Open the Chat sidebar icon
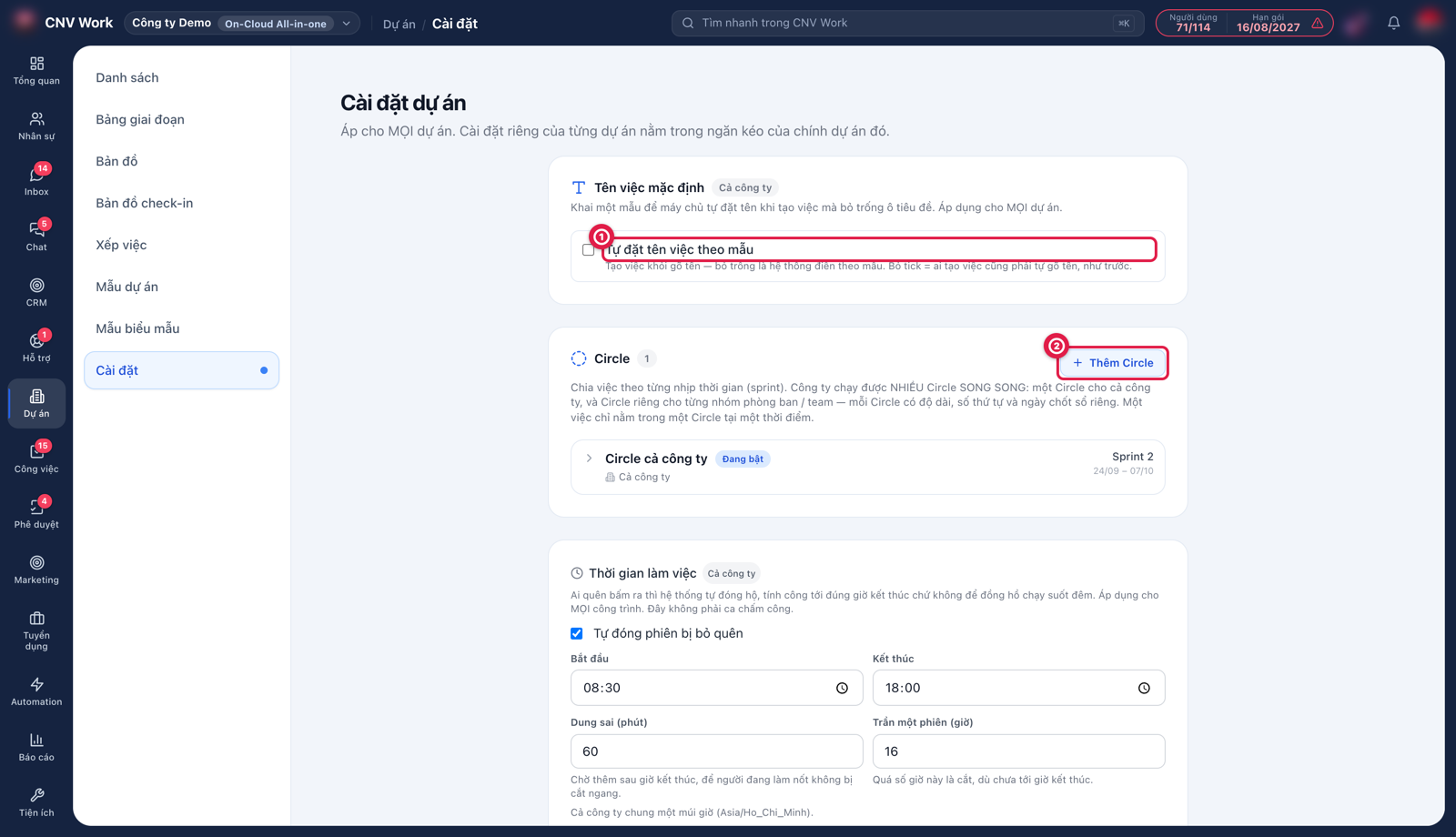This screenshot has width=1456, height=837. pos(36,237)
